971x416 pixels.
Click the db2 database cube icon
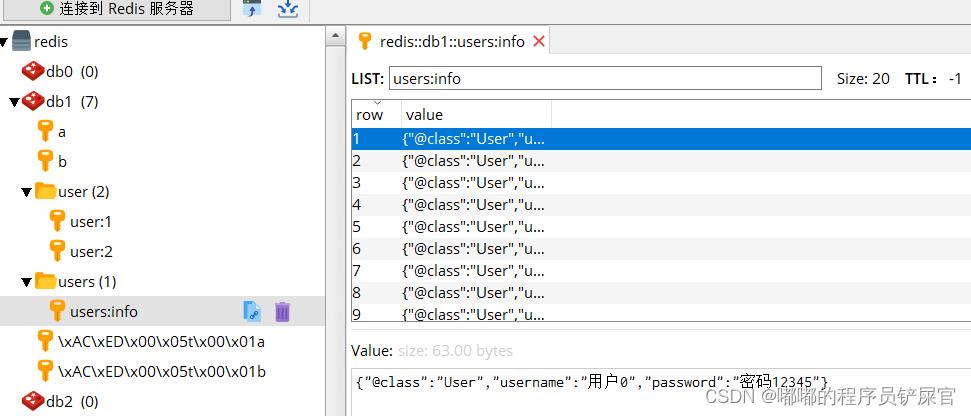pos(33,401)
